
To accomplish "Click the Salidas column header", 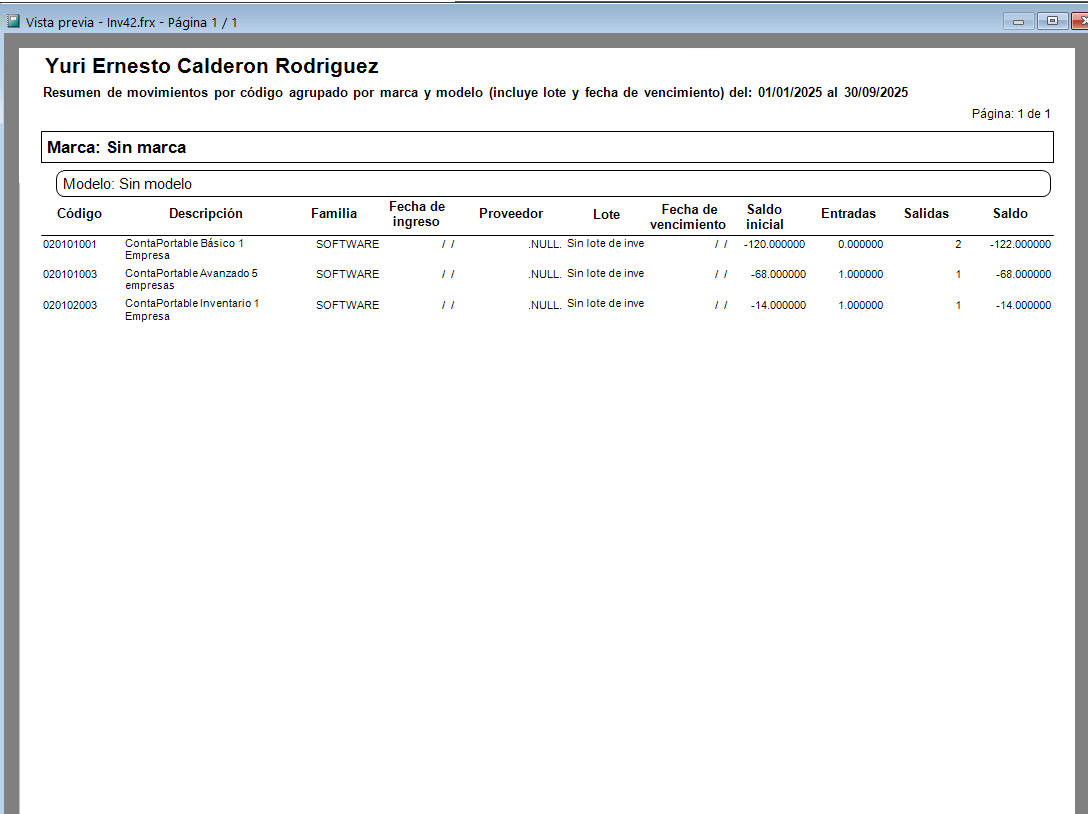I will pyautogui.click(x=926, y=214).
